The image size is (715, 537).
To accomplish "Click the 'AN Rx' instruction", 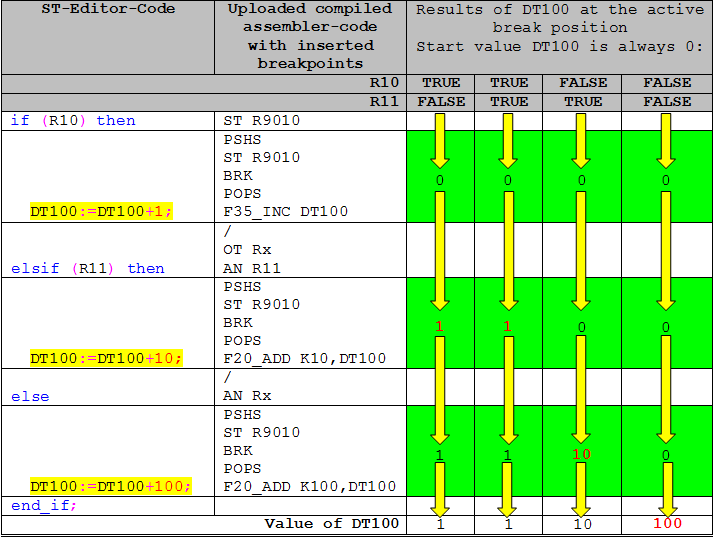I will 247,396.
